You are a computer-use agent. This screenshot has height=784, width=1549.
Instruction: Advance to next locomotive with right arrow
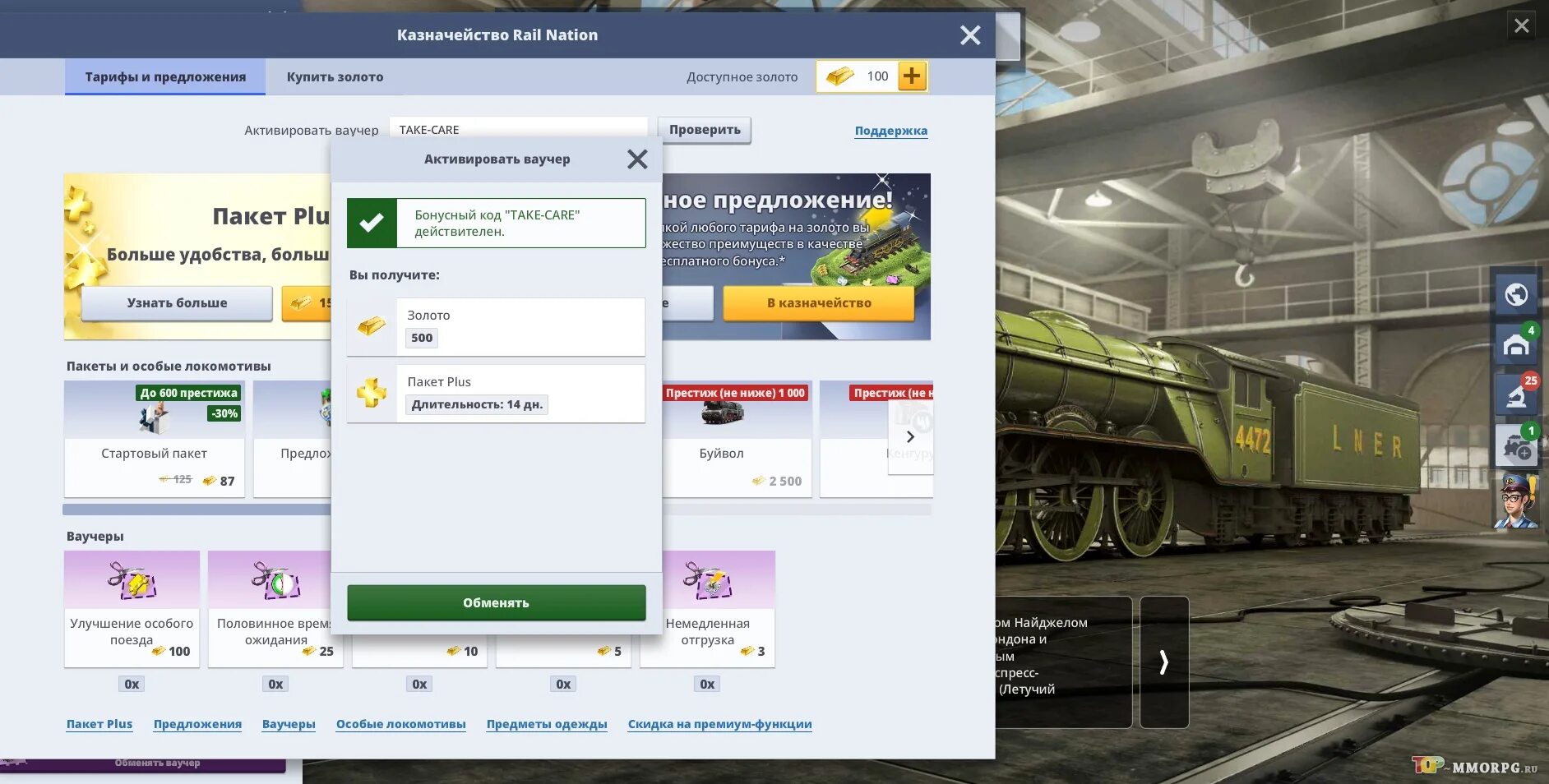click(x=1164, y=662)
